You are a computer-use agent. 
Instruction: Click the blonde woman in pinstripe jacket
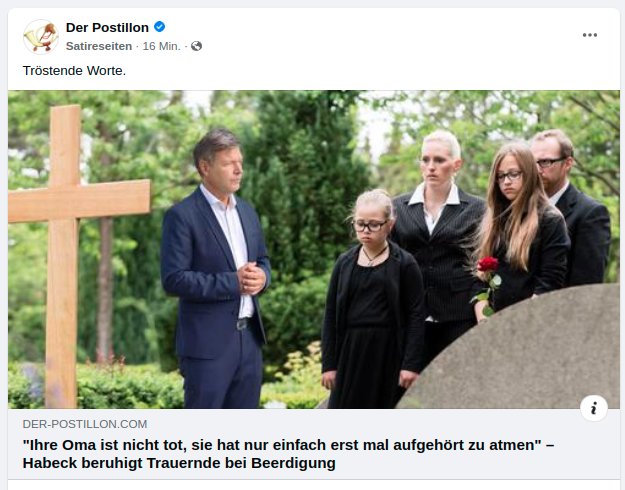(x=437, y=240)
